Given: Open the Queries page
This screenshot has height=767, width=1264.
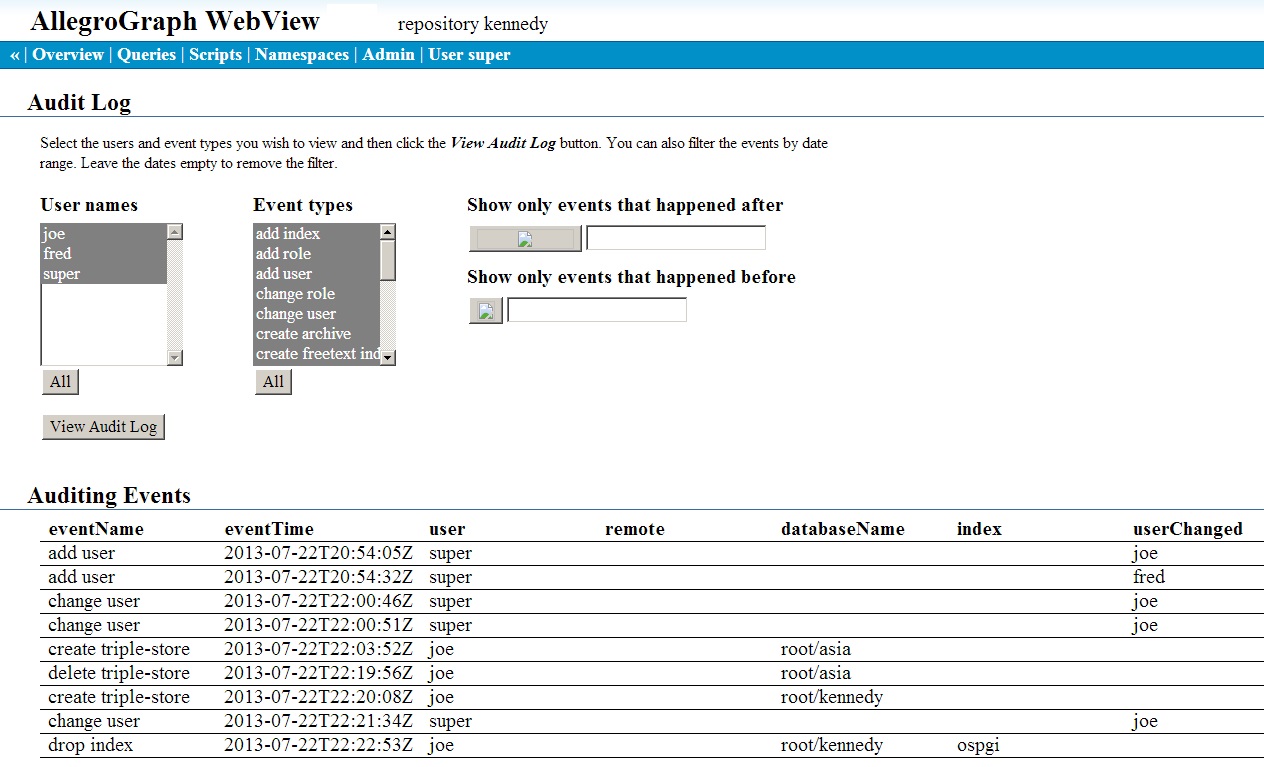Looking at the screenshot, I should [x=146, y=55].
